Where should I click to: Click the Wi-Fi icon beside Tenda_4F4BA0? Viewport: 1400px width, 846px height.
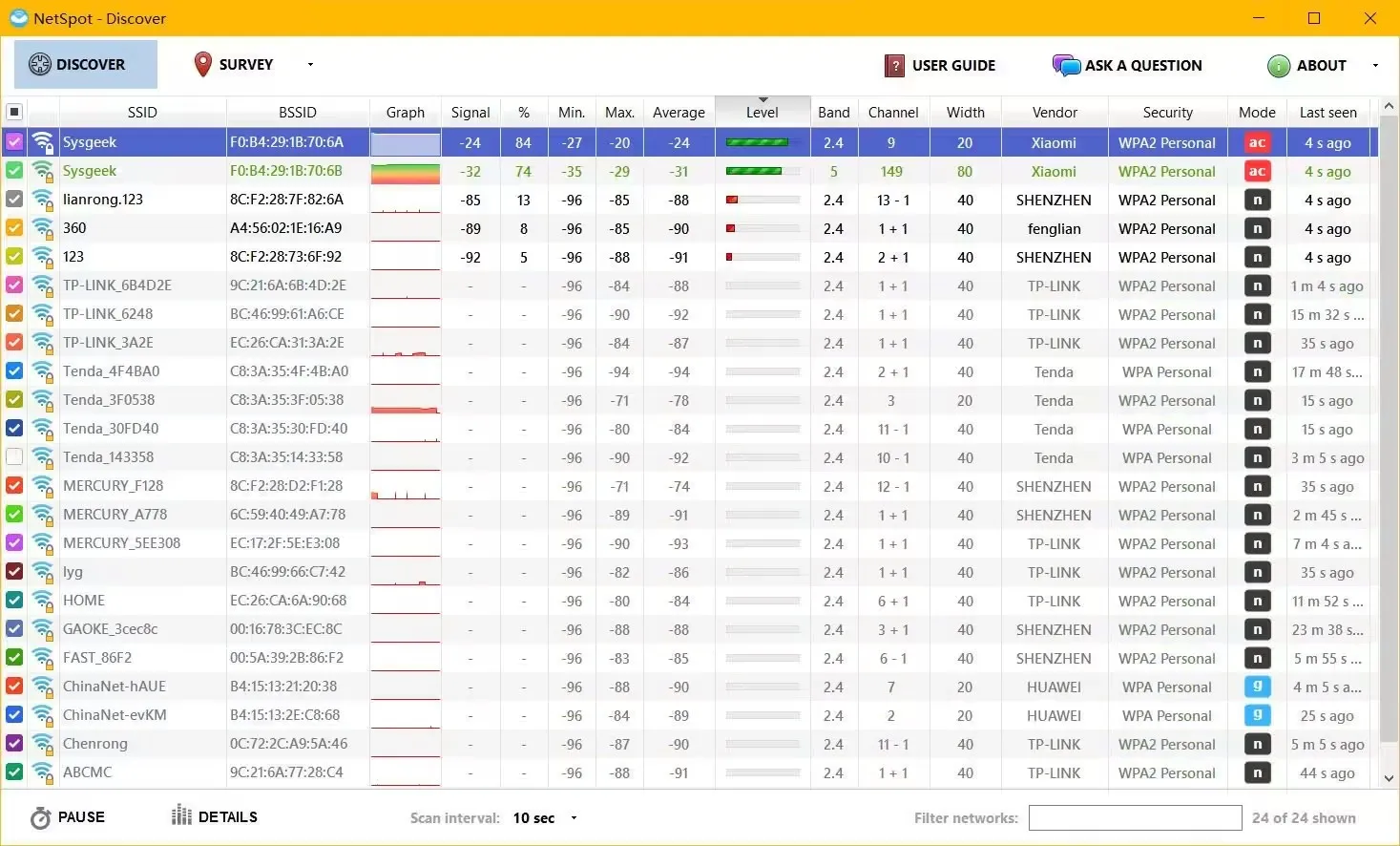(42, 371)
